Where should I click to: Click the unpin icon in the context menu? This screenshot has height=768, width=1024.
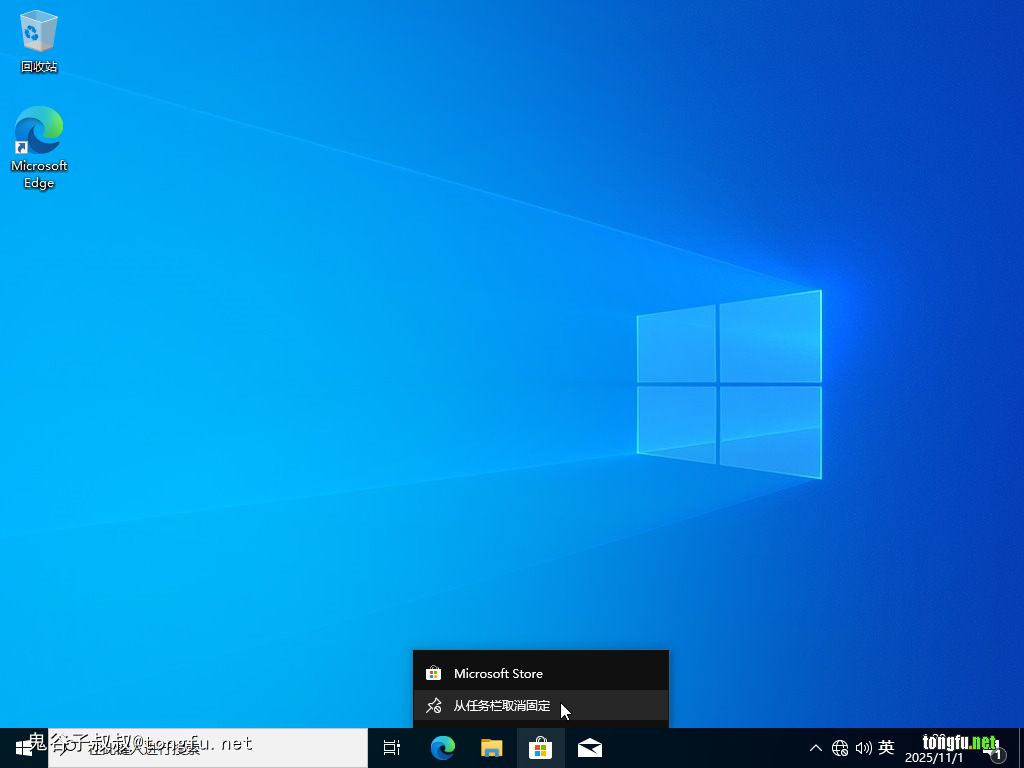(x=433, y=706)
